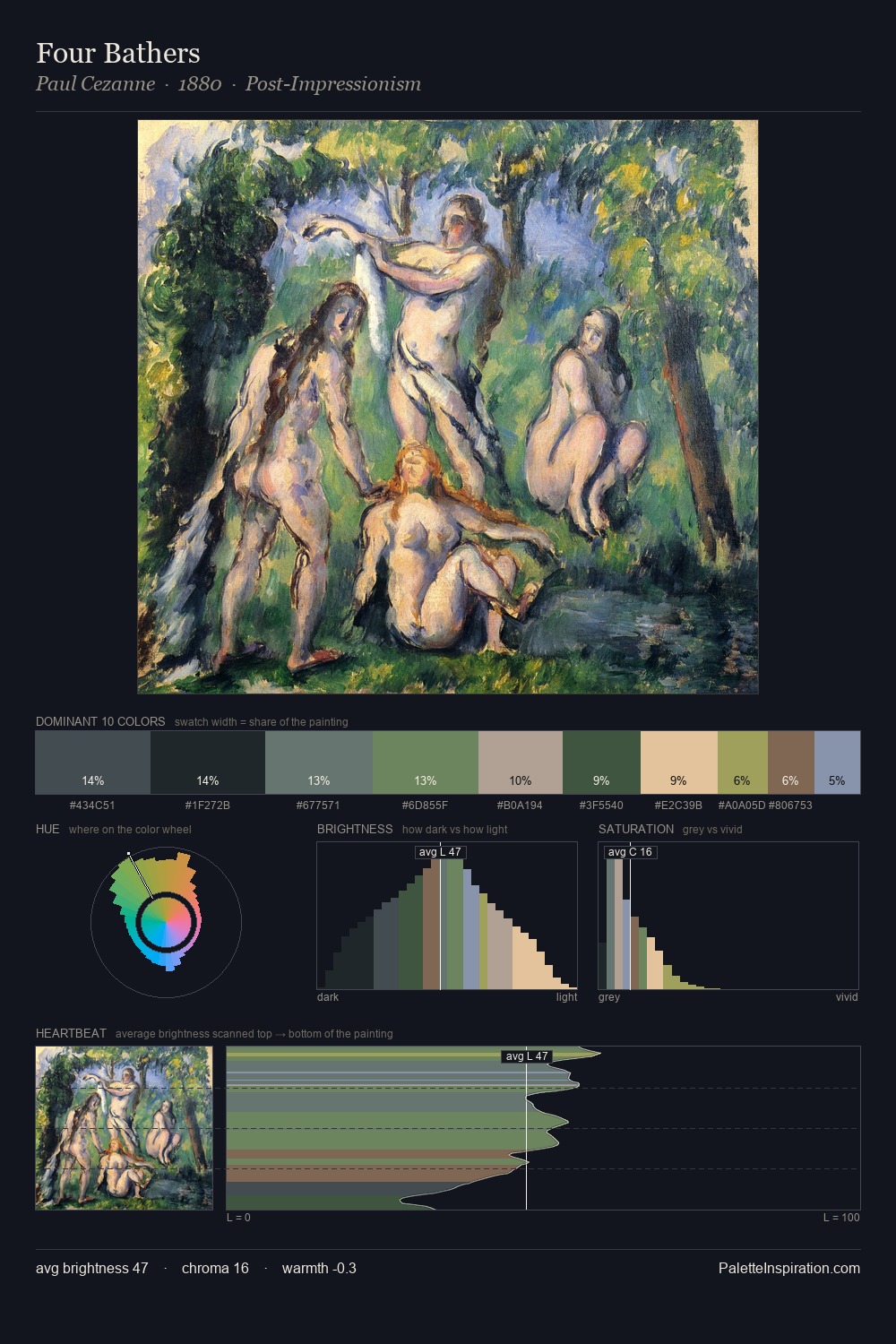Viewport: 896px width, 1344px height.
Task: Click the year 1880 in subtitle
Action: [x=200, y=83]
